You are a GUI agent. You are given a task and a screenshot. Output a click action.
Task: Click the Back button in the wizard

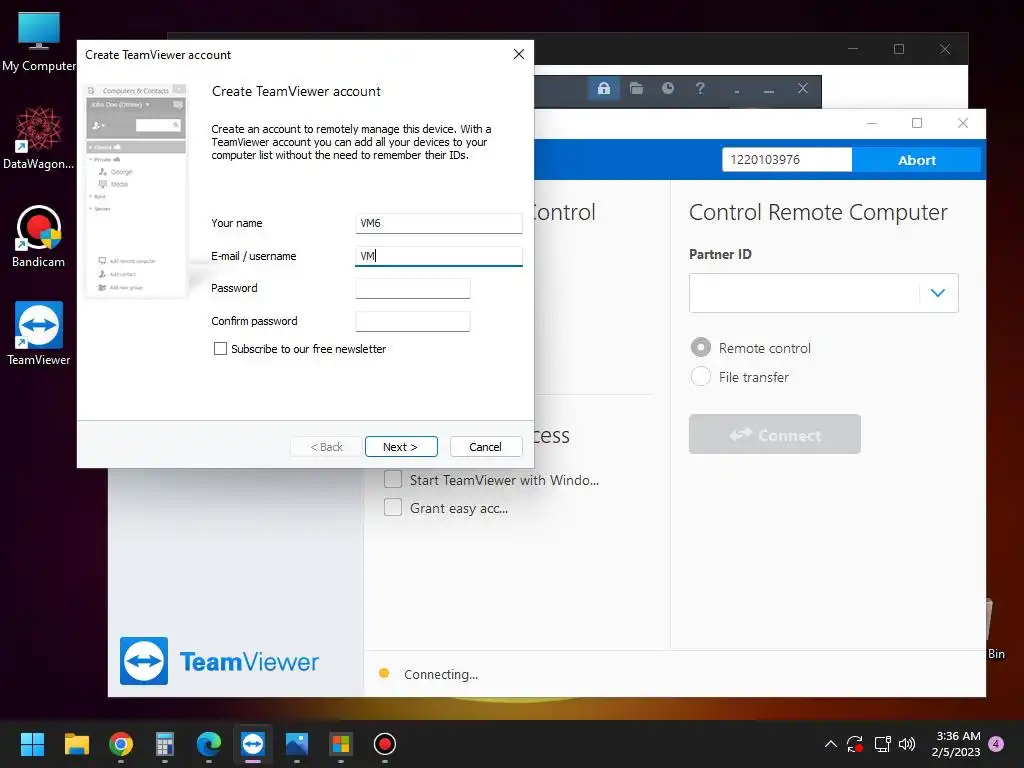pyautogui.click(x=326, y=447)
